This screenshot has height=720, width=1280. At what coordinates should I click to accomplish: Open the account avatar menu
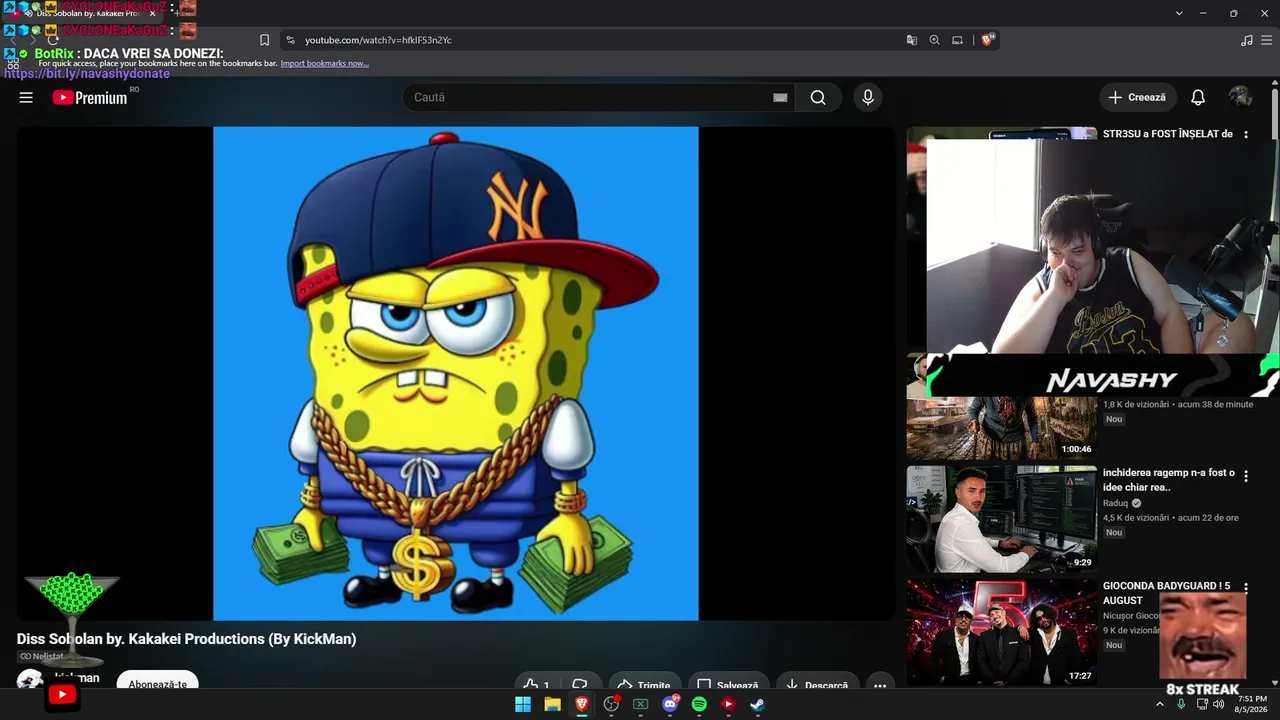tap(1241, 97)
